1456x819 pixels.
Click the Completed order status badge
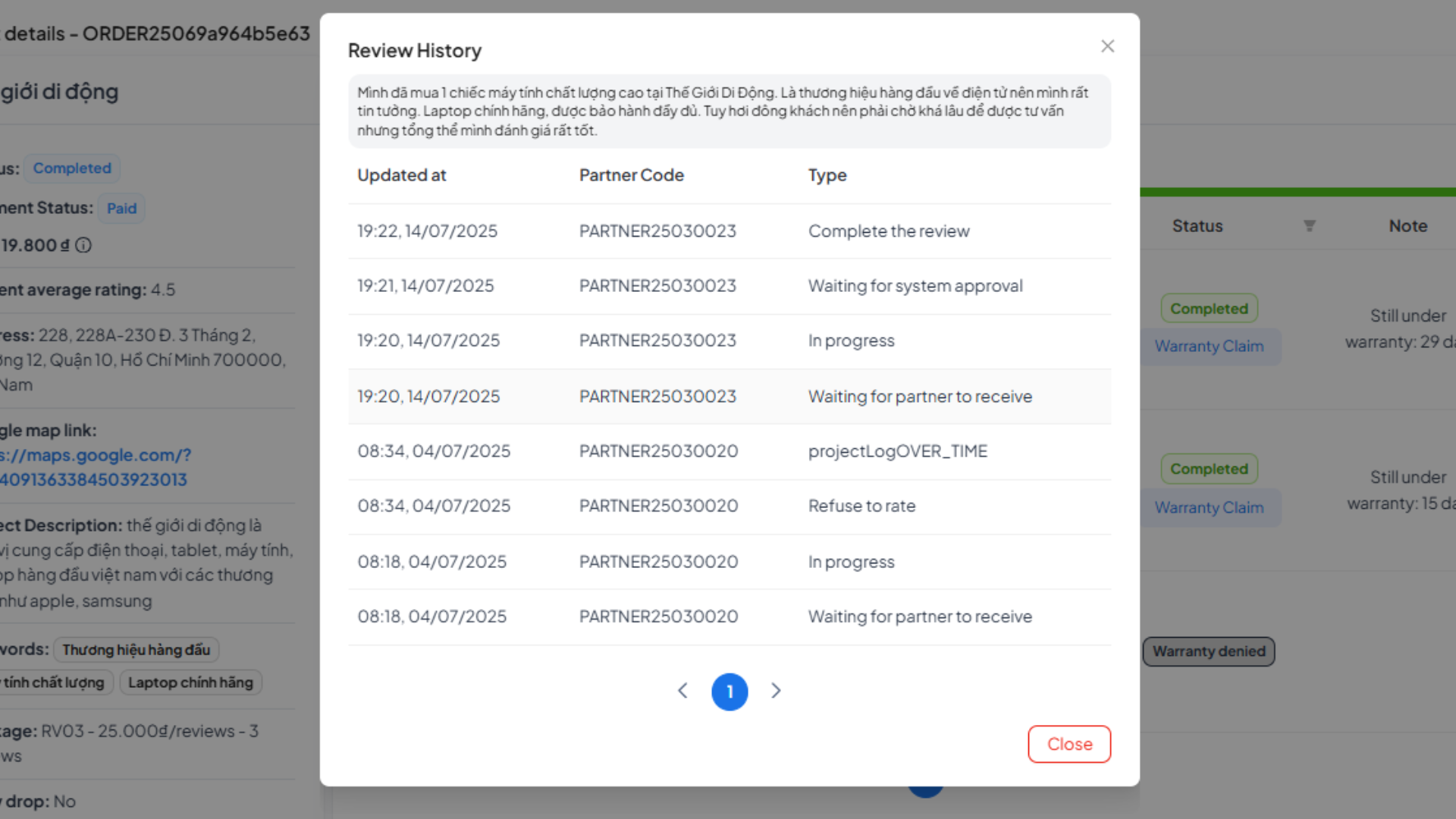72,168
